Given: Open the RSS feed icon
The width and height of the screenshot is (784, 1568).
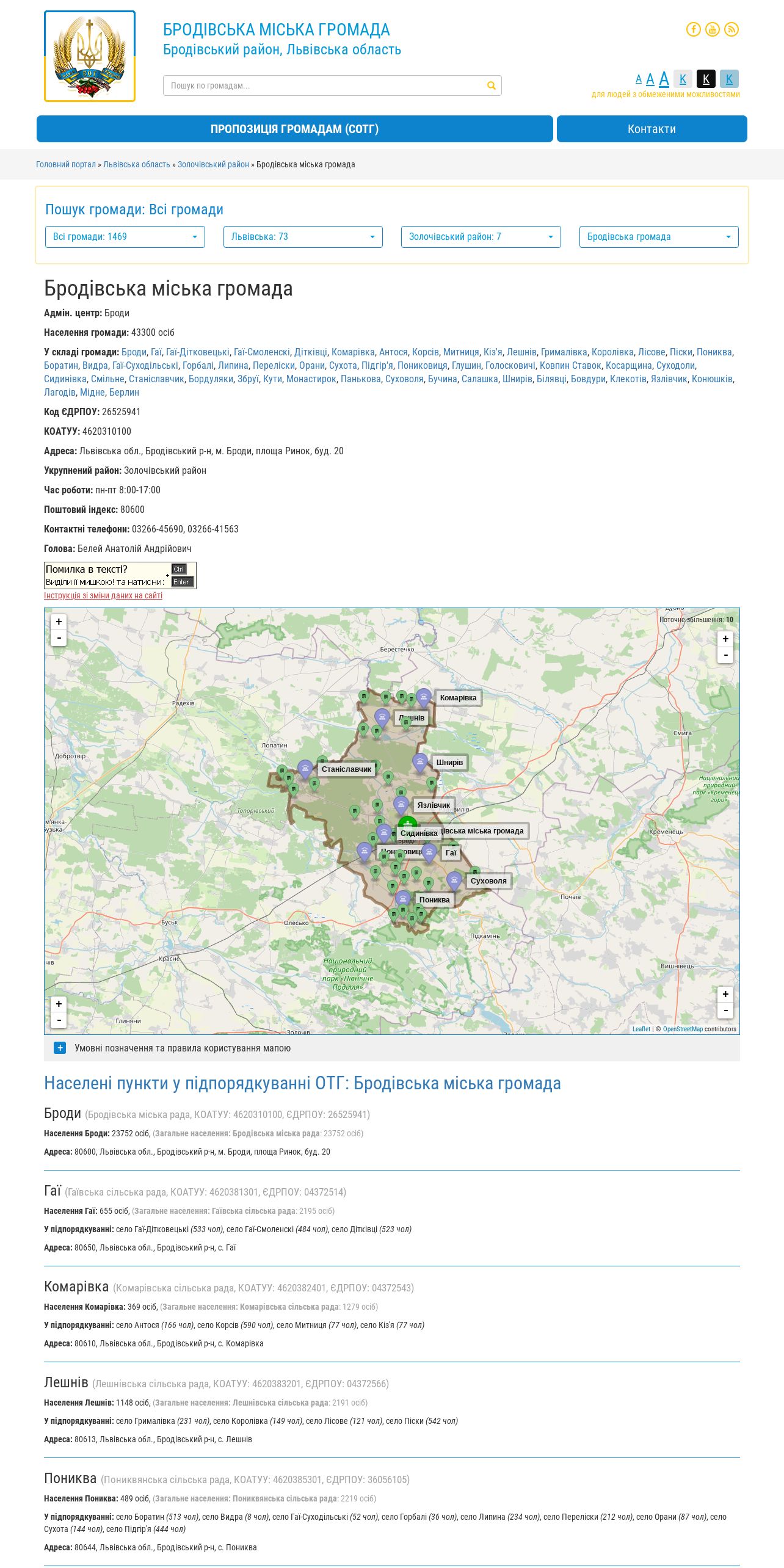Looking at the screenshot, I should pyautogui.click(x=731, y=29).
